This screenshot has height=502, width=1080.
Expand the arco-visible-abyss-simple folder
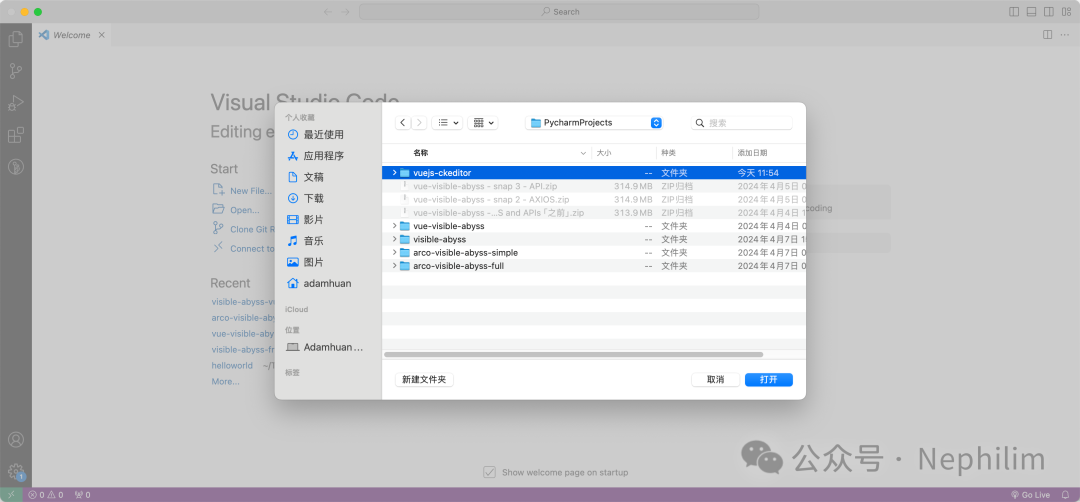(394, 253)
